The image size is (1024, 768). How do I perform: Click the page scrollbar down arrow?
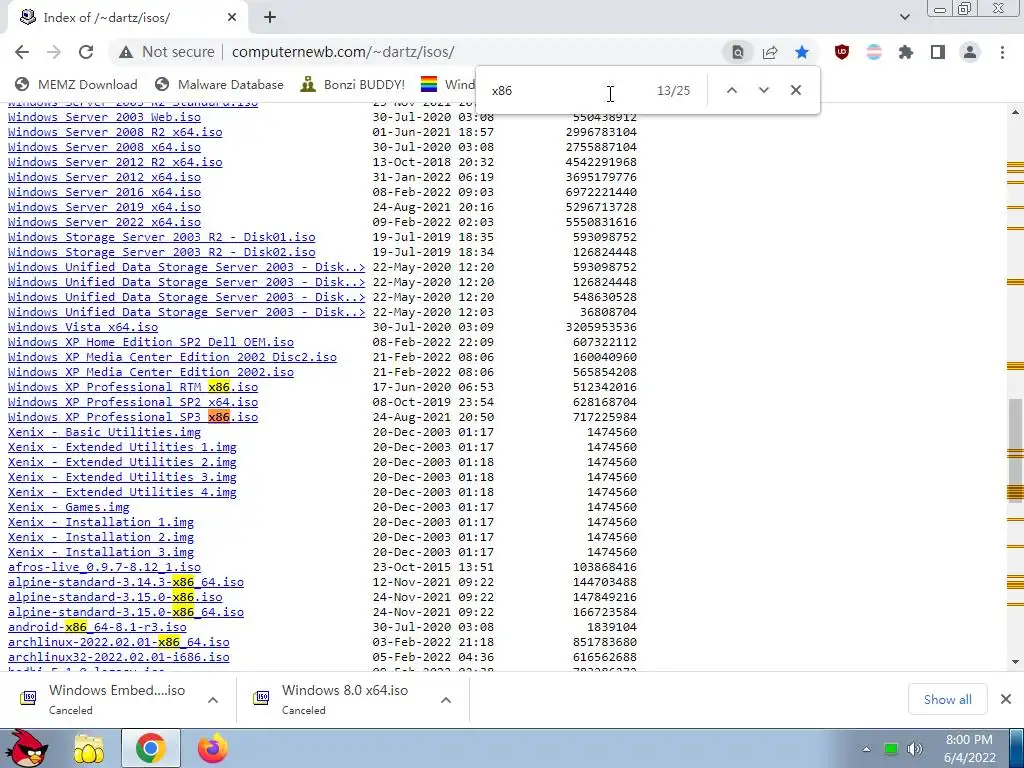point(1015,662)
